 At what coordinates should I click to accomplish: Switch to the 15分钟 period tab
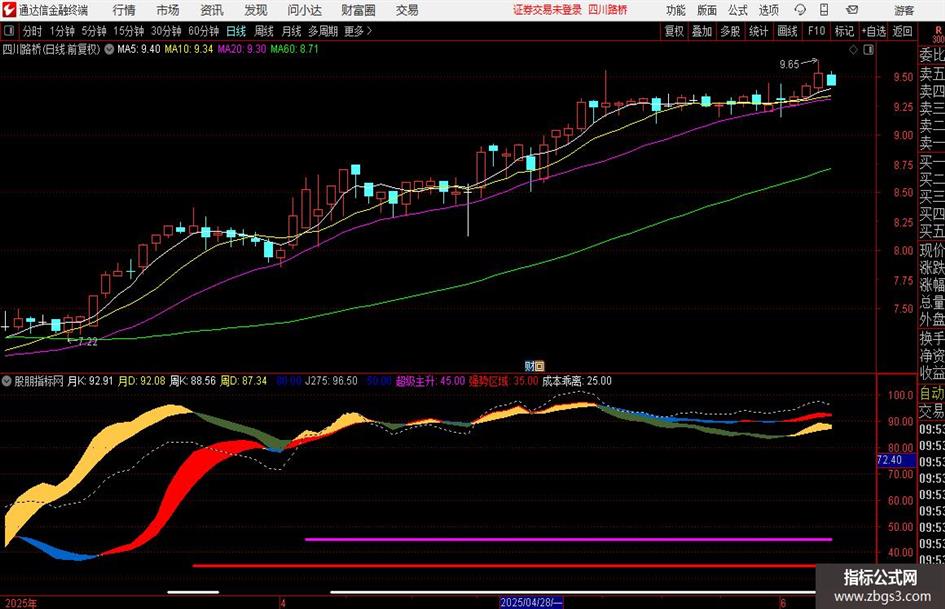click(x=128, y=31)
